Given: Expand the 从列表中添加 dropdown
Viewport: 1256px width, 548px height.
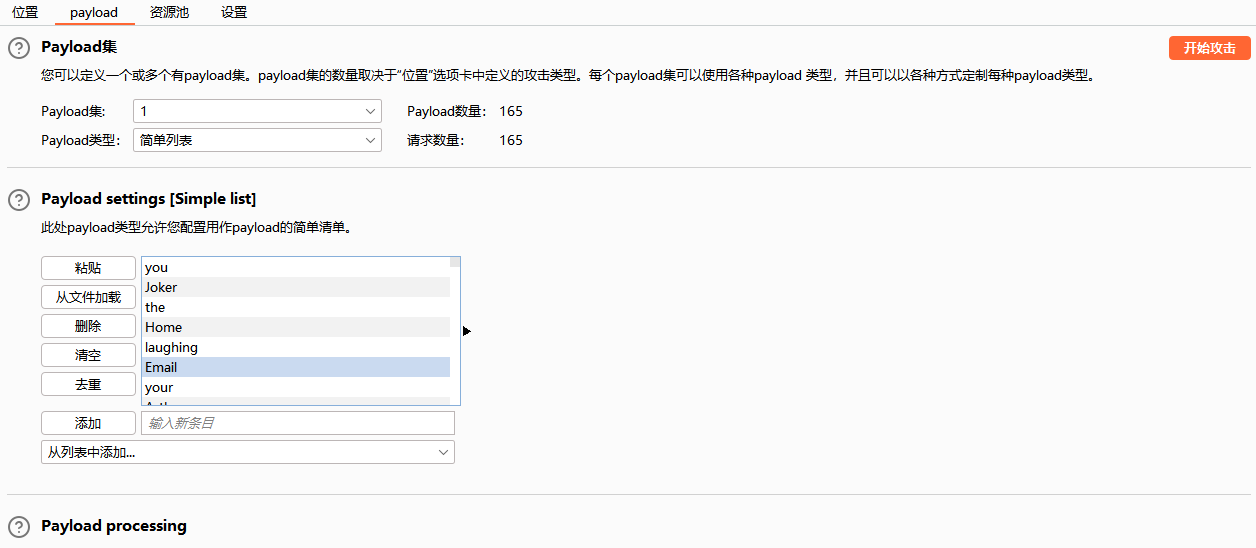Looking at the screenshot, I should (248, 452).
